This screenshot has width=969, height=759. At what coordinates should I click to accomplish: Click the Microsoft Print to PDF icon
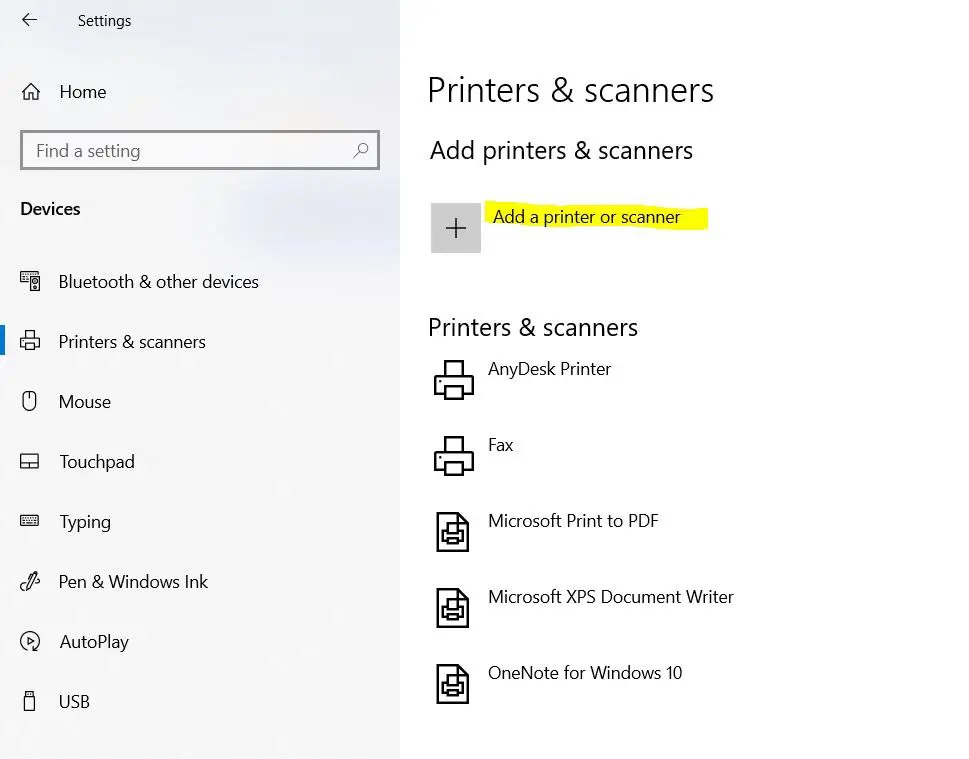pyautogui.click(x=453, y=532)
